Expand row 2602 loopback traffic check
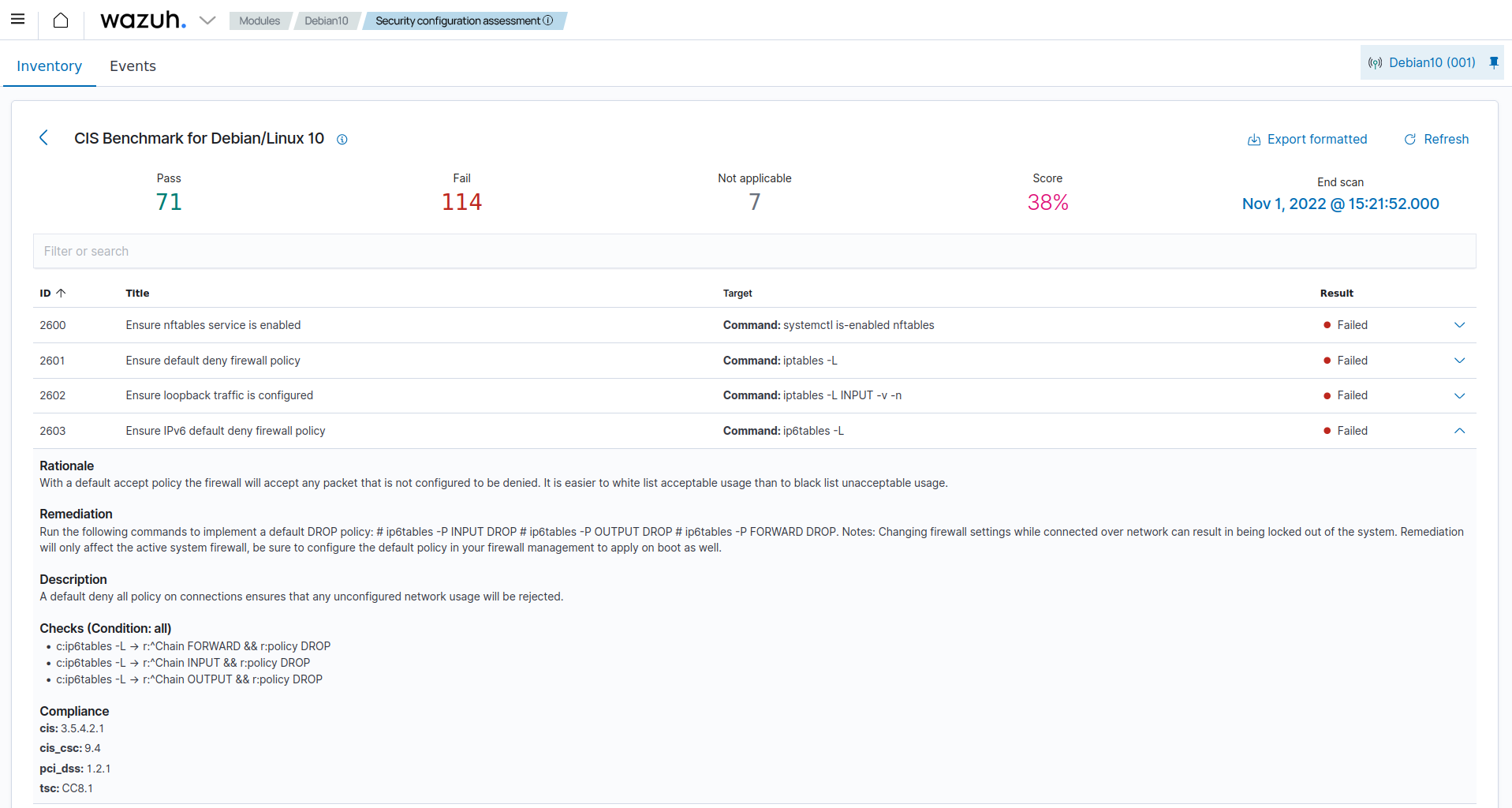Screen dimensions: 1512x808 pos(1459,395)
